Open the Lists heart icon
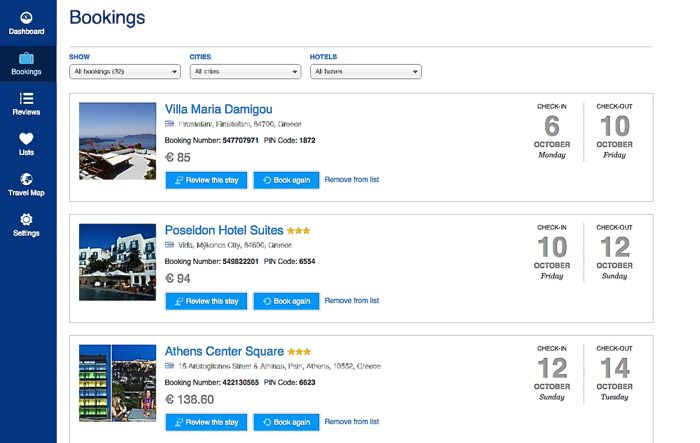This screenshot has height=443, width=700. tap(26, 138)
